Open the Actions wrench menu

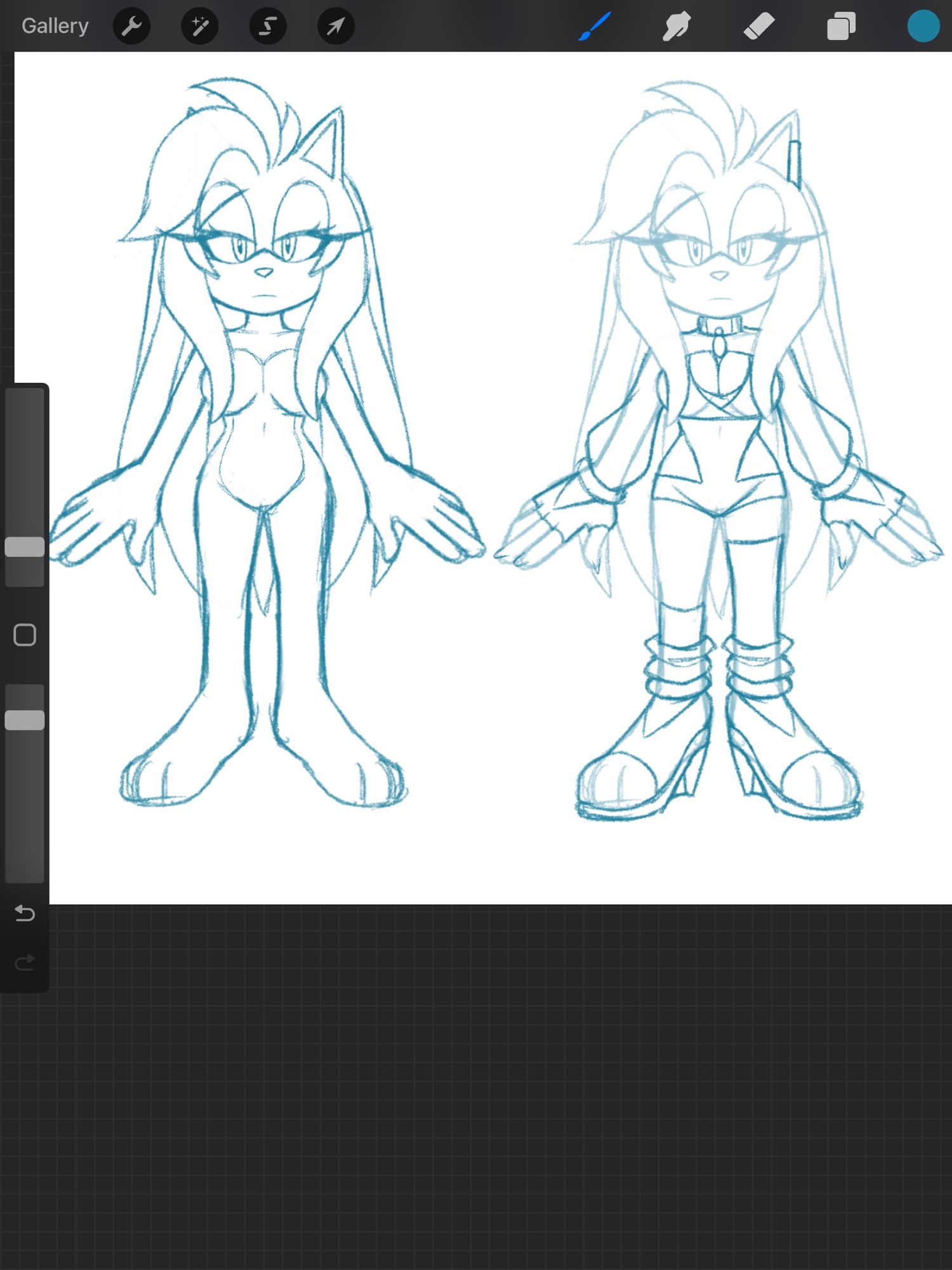pos(131,26)
